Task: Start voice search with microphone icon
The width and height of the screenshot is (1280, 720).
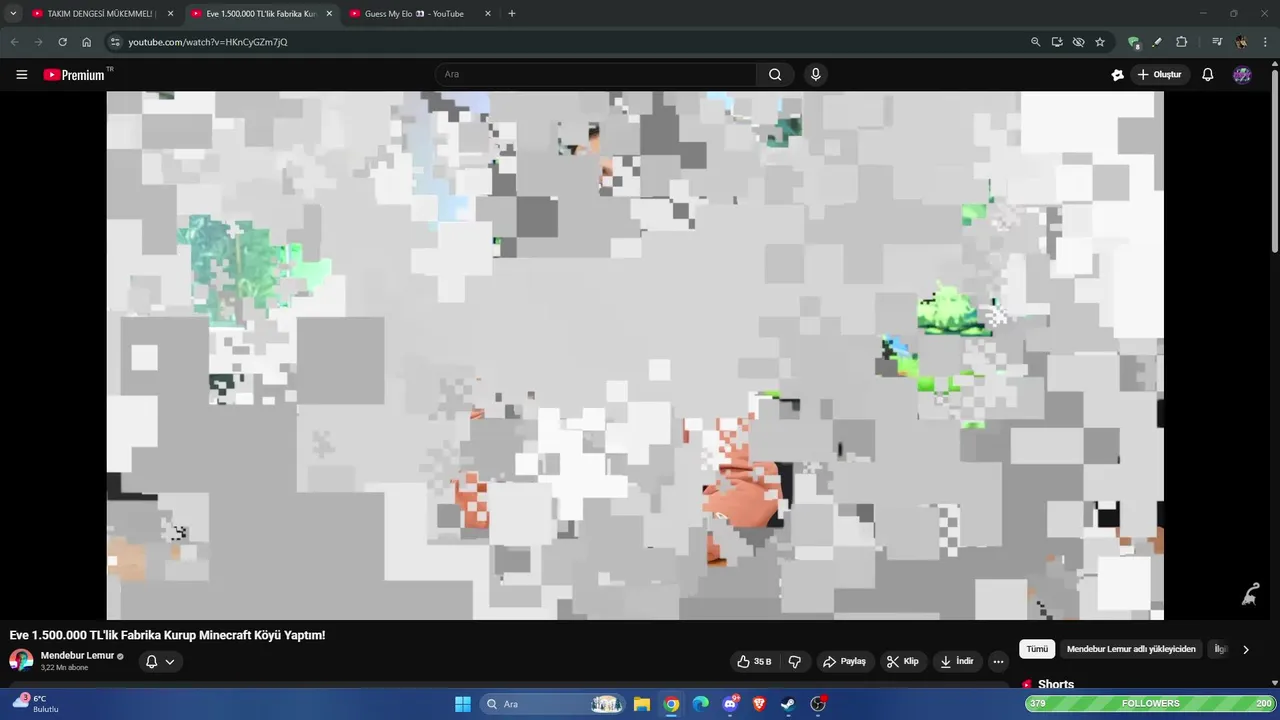Action: click(x=816, y=74)
